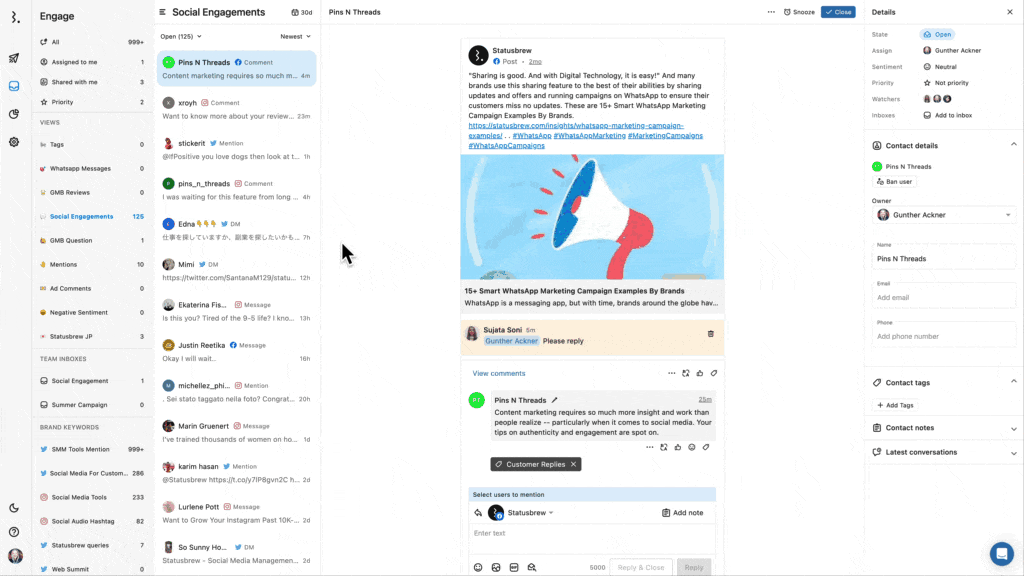
Task: Toggle dark mode moon icon
Action: click(14, 508)
